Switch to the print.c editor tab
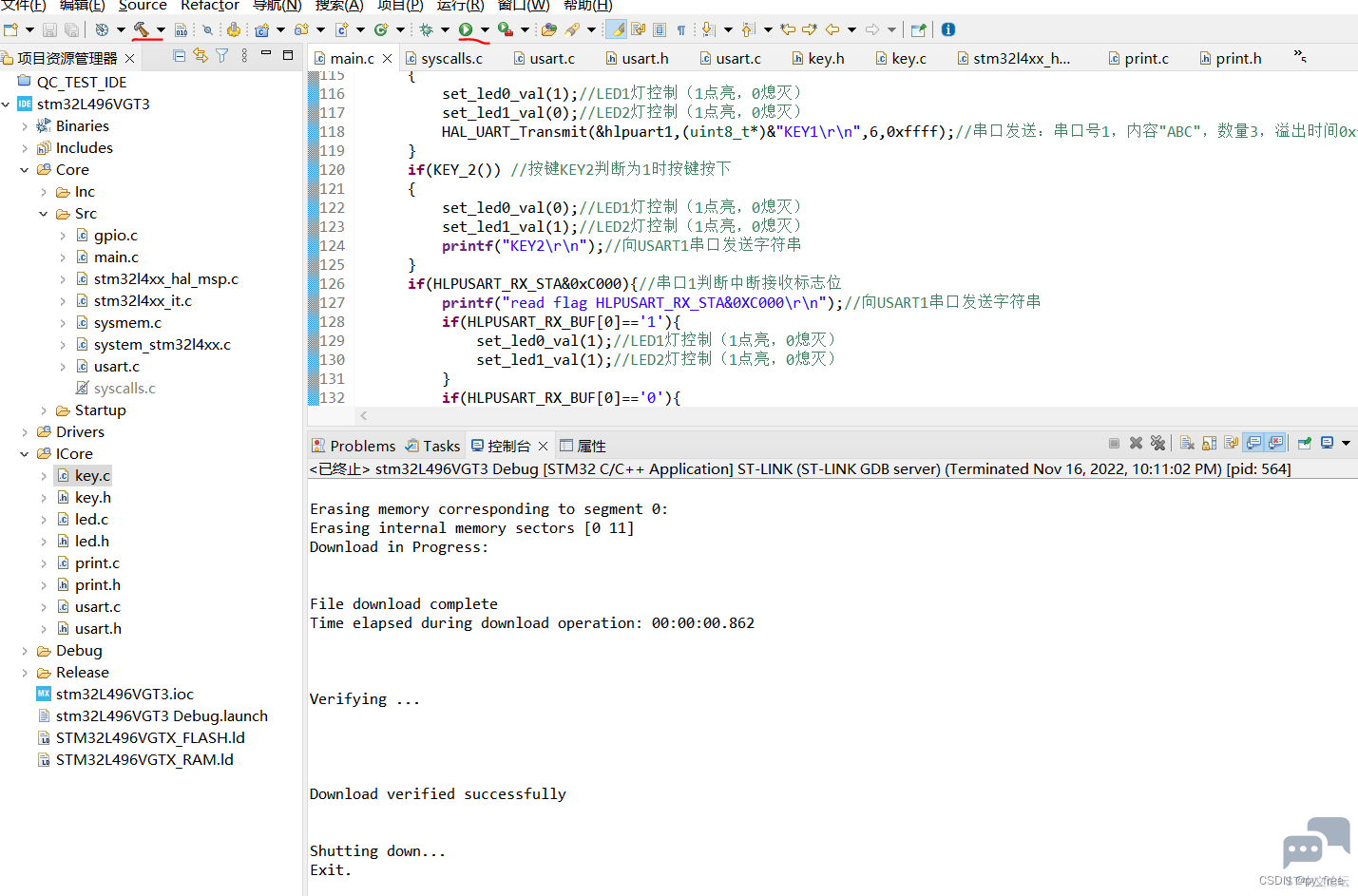 point(1138,58)
